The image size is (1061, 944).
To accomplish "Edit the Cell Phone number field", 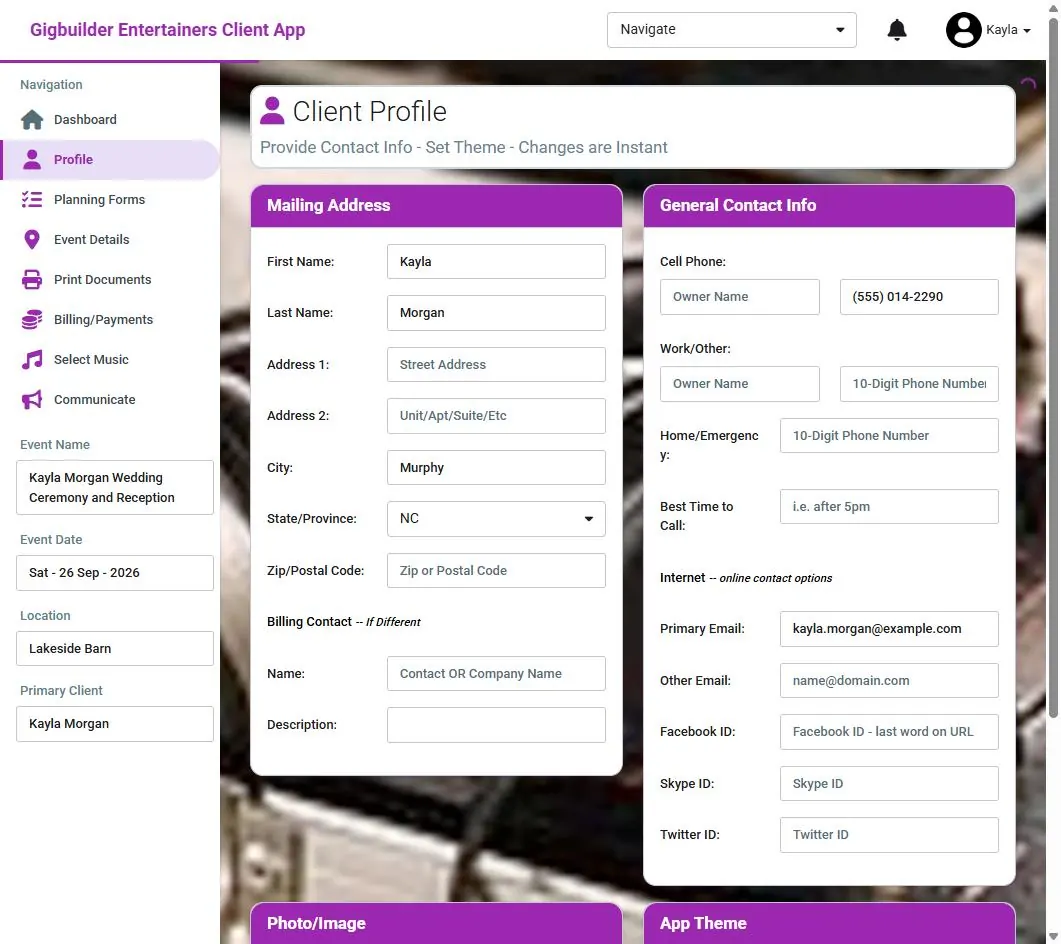I will pos(919,297).
